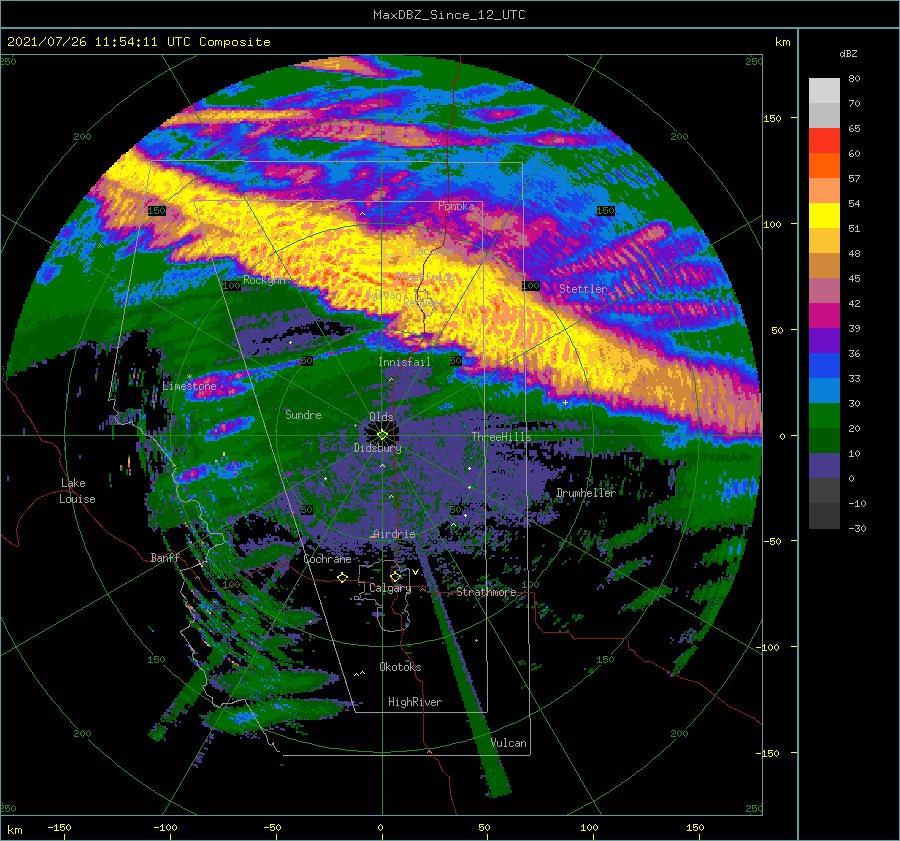Click the radar site marker at Olds
The height and width of the screenshot is (841, 900).
click(x=382, y=435)
